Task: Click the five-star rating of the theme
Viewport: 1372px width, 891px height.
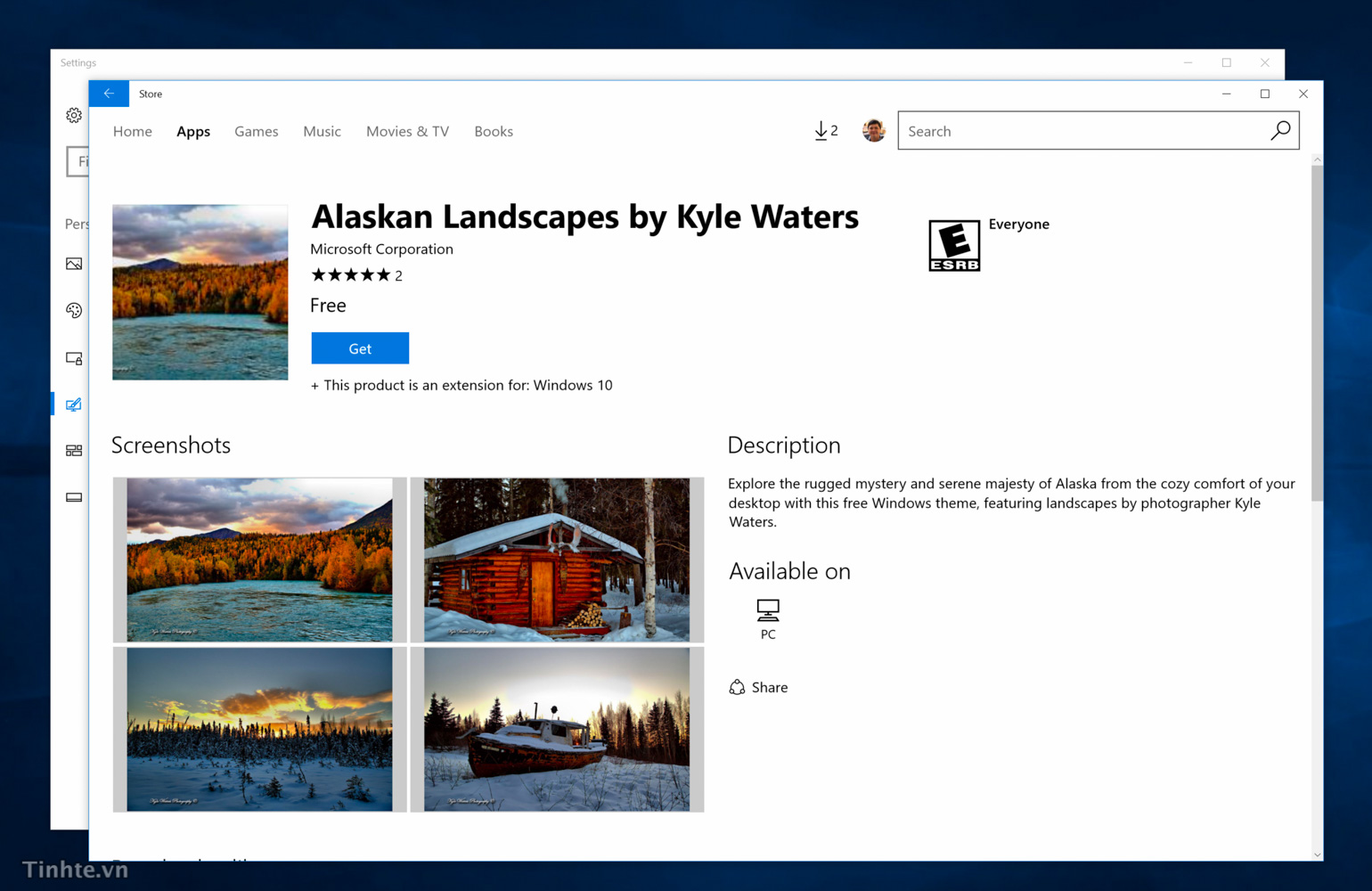Action: (x=350, y=275)
